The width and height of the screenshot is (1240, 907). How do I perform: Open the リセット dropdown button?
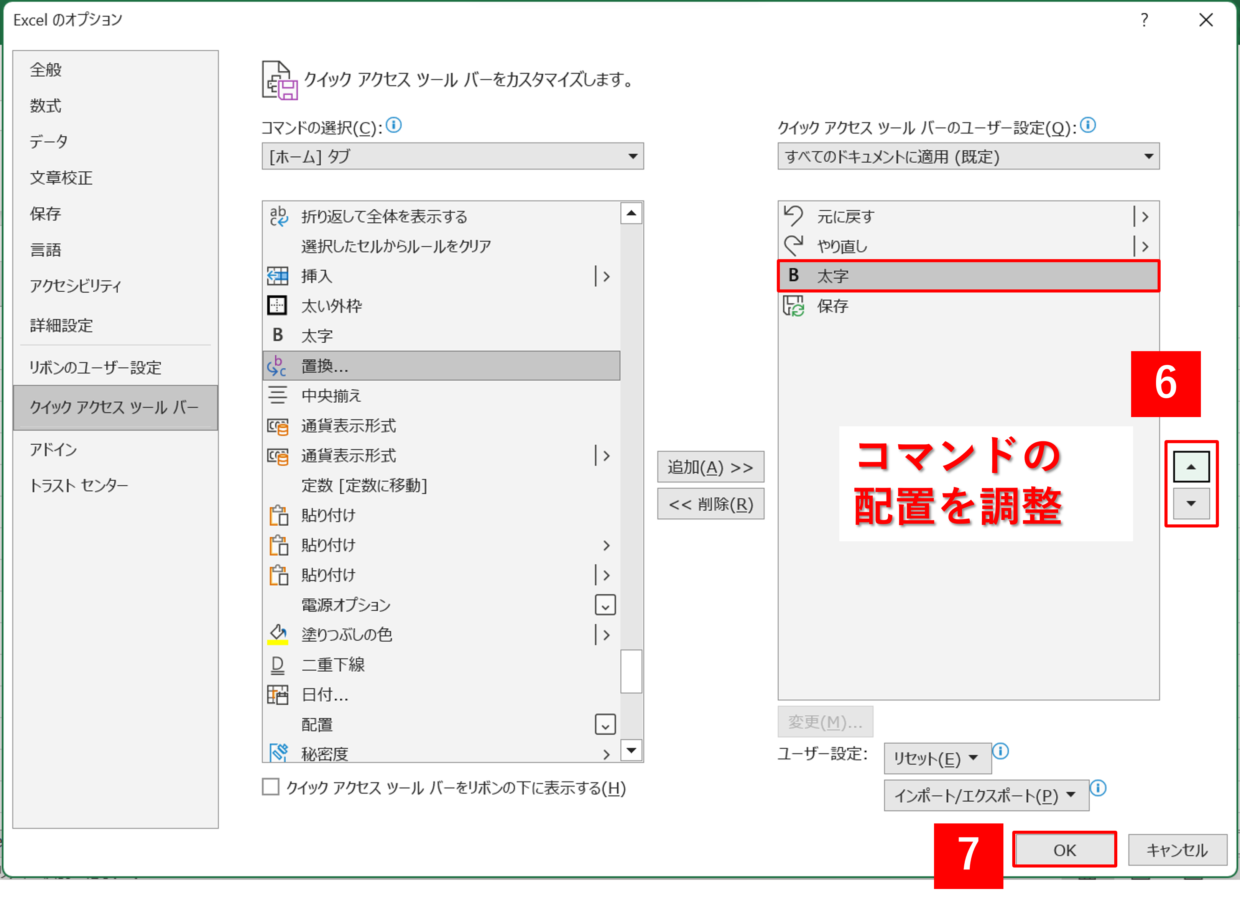[x=937, y=758]
